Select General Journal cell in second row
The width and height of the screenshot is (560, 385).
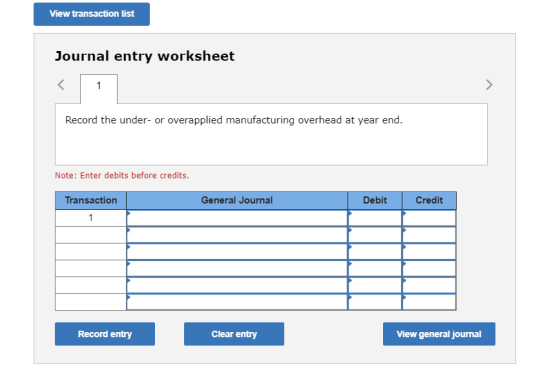[237, 235]
